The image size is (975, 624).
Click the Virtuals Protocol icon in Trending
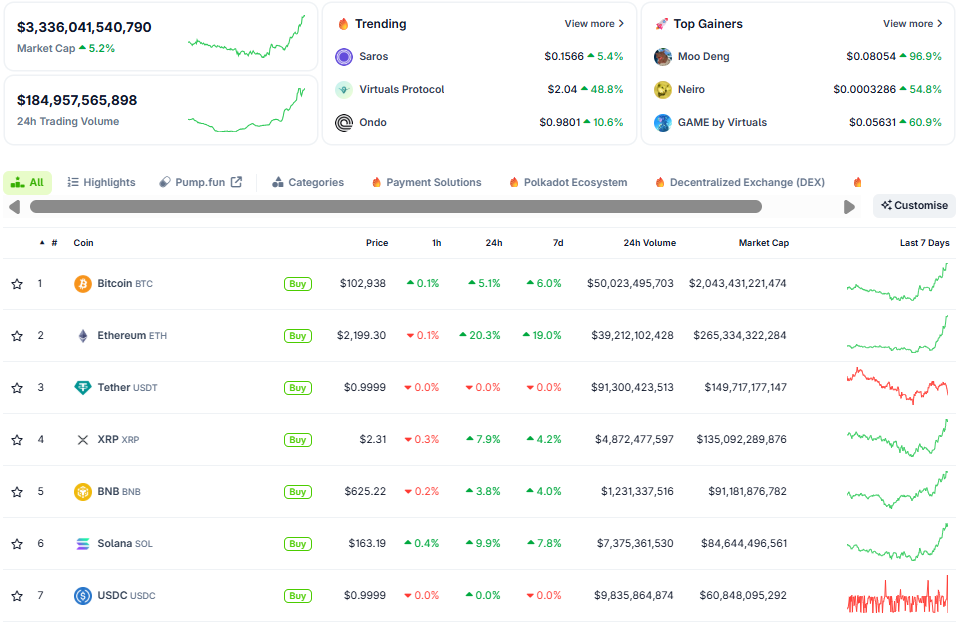point(344,90)
